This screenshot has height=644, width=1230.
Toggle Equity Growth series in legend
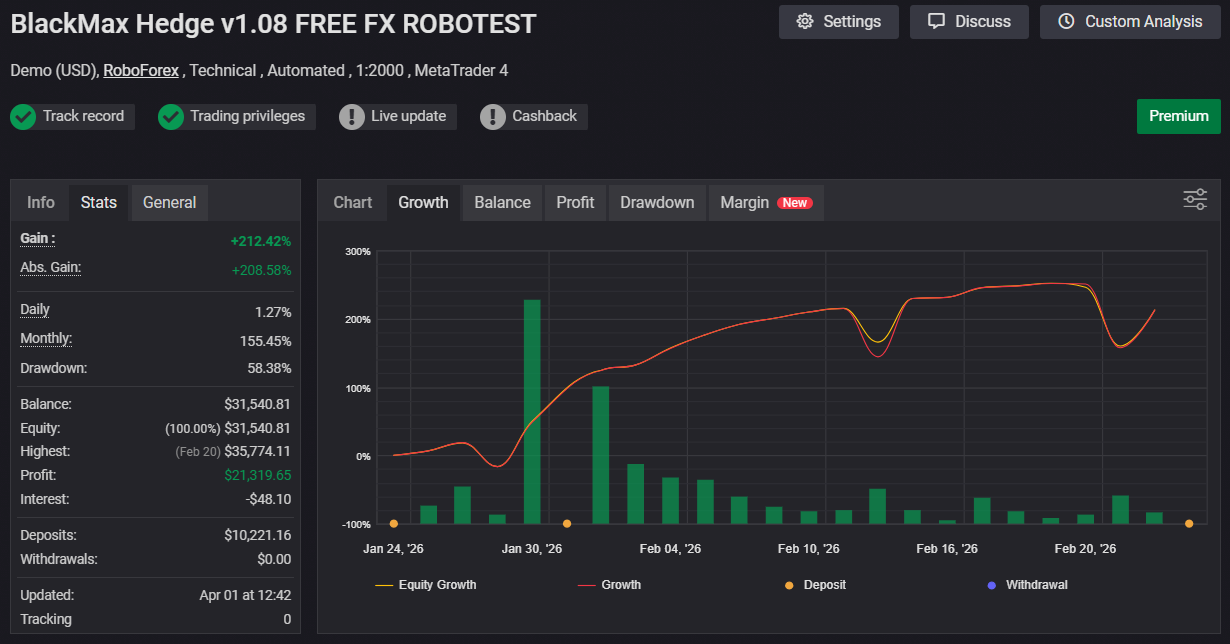tap(426, 585)
